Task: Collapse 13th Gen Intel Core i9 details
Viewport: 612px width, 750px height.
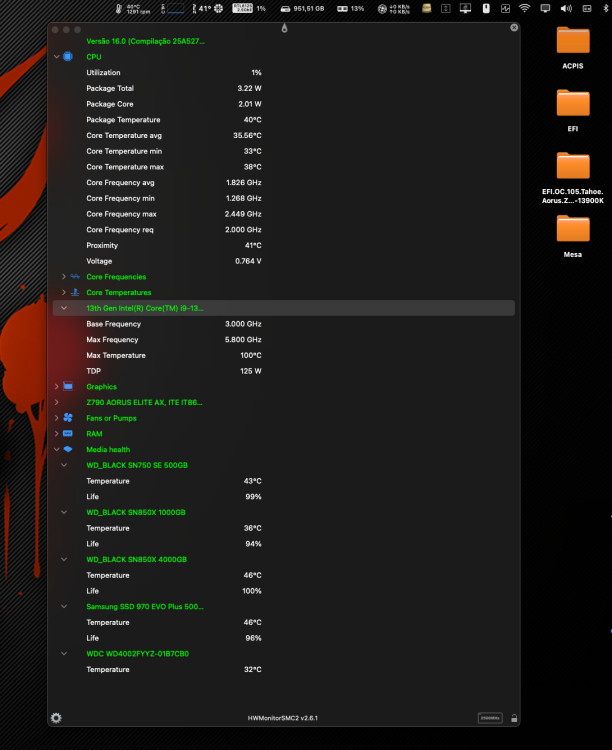Action: (x=64, y=308)
